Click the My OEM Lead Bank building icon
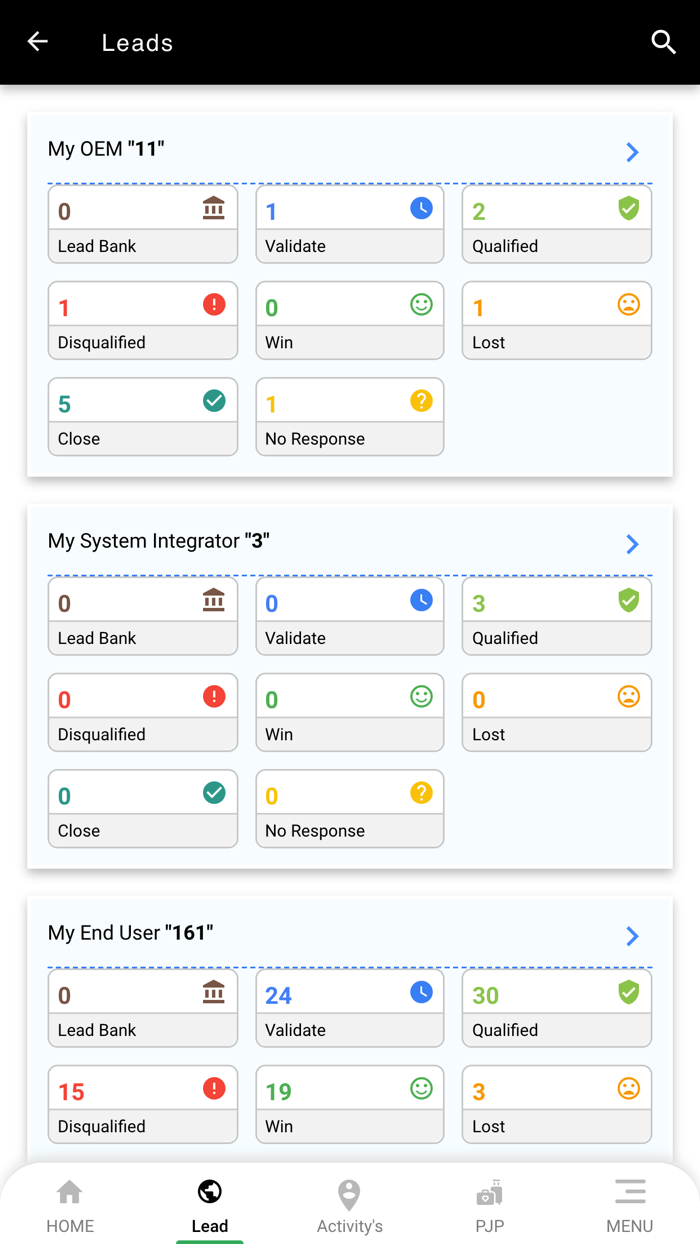The image size is (700, 1244). point(214,208)
